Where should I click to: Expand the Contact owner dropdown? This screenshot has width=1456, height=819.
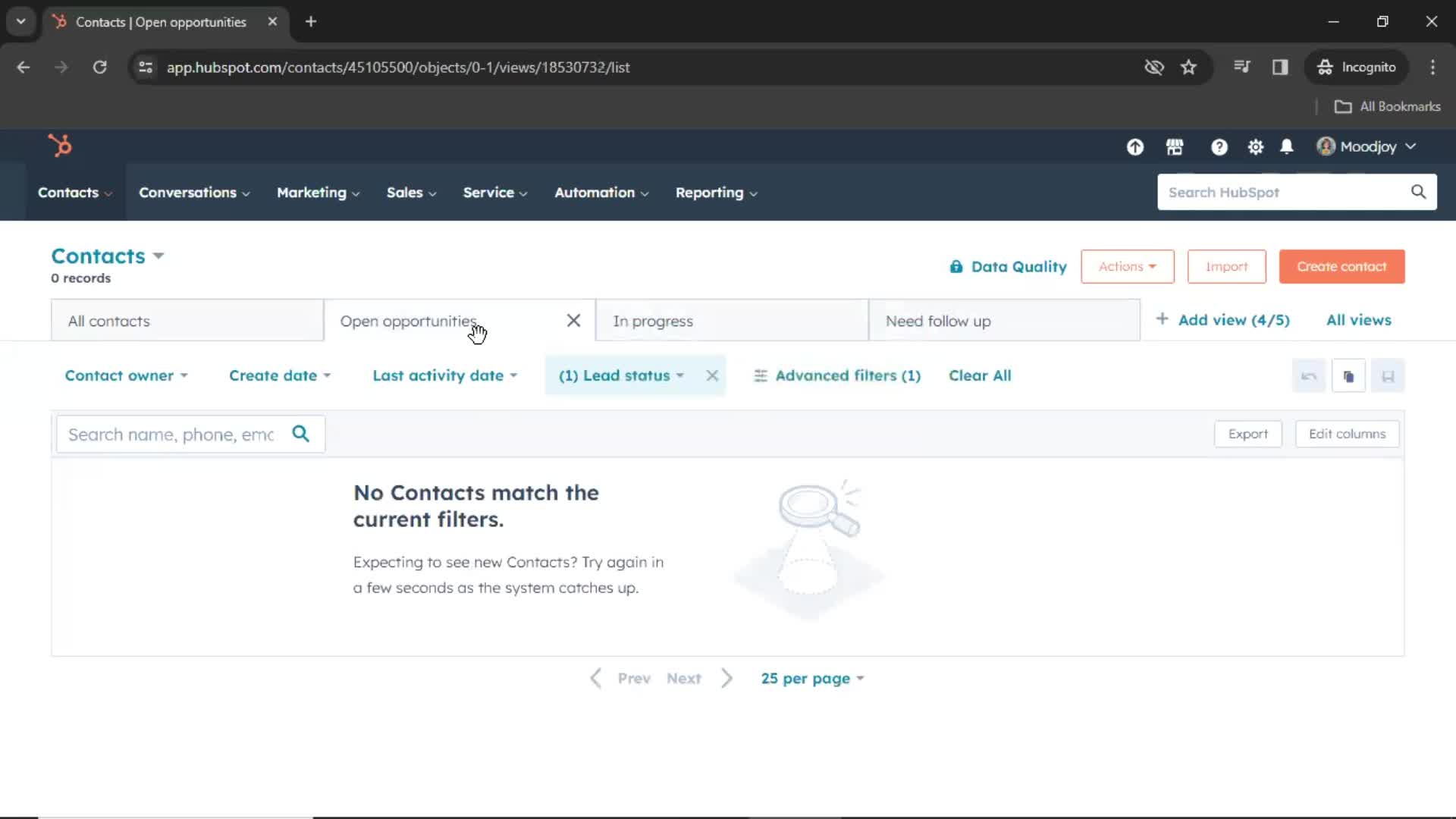[125, 375]
